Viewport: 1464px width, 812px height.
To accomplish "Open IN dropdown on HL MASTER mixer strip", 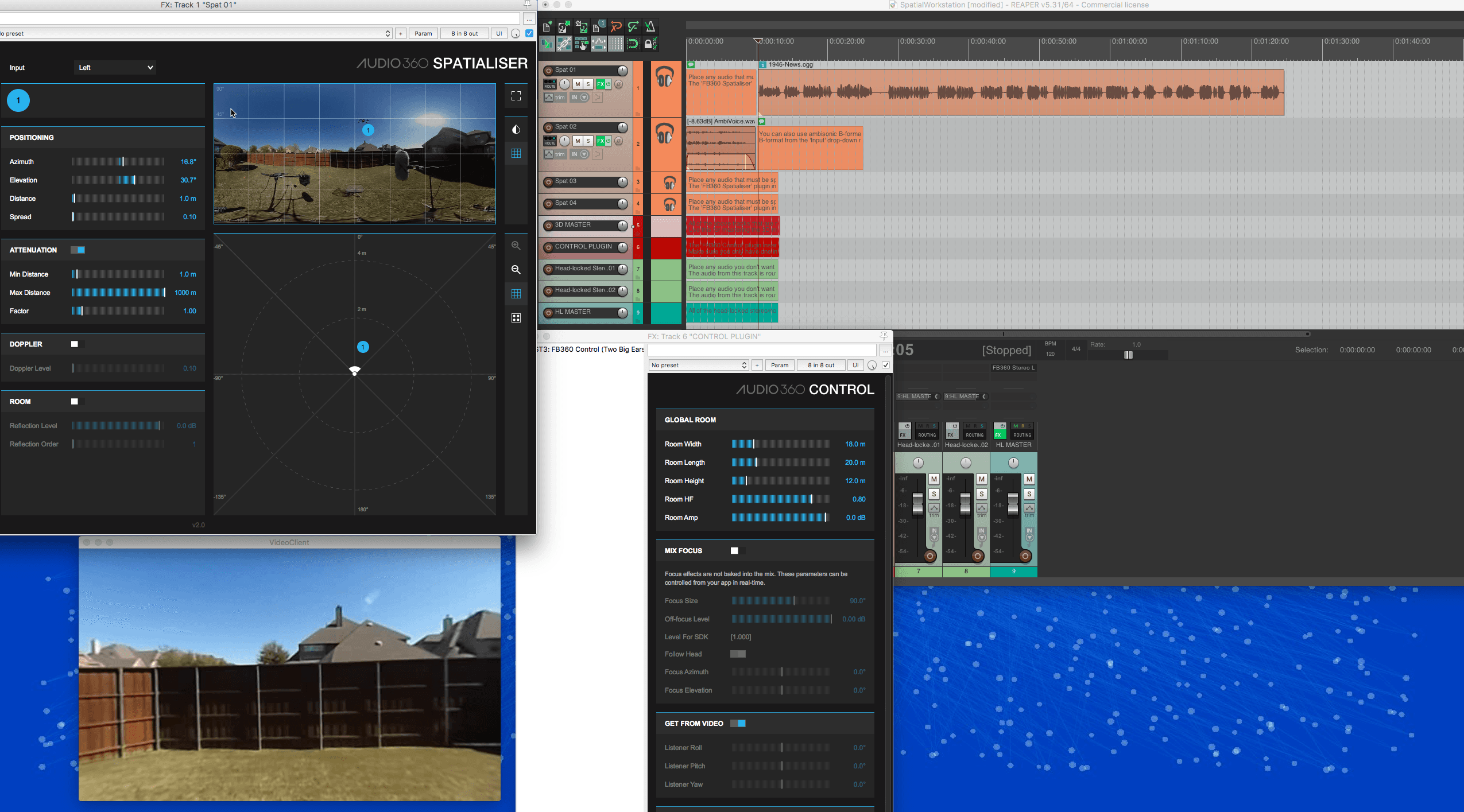I will [1029, 535].
